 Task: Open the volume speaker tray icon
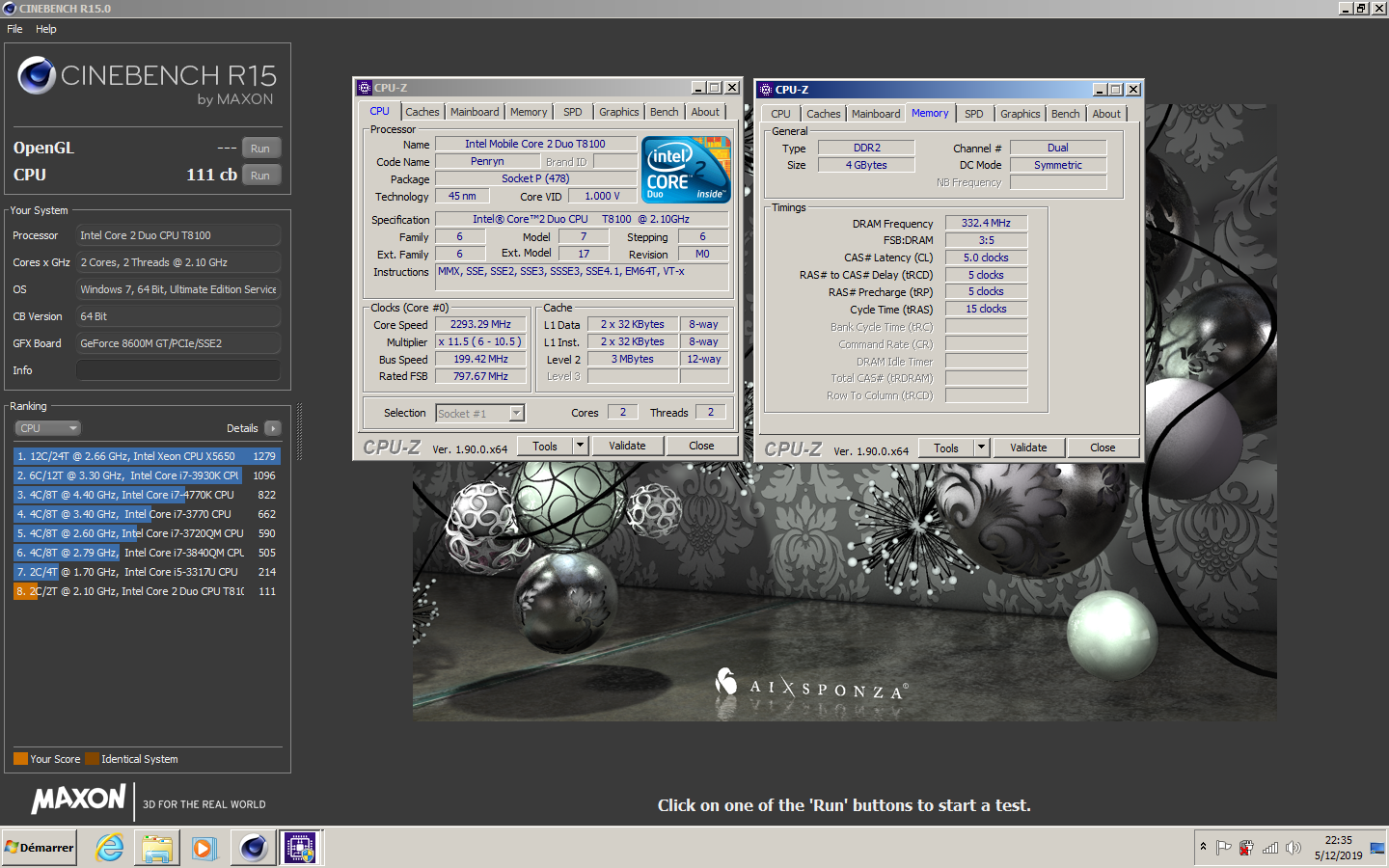[x=1294, y=848]
